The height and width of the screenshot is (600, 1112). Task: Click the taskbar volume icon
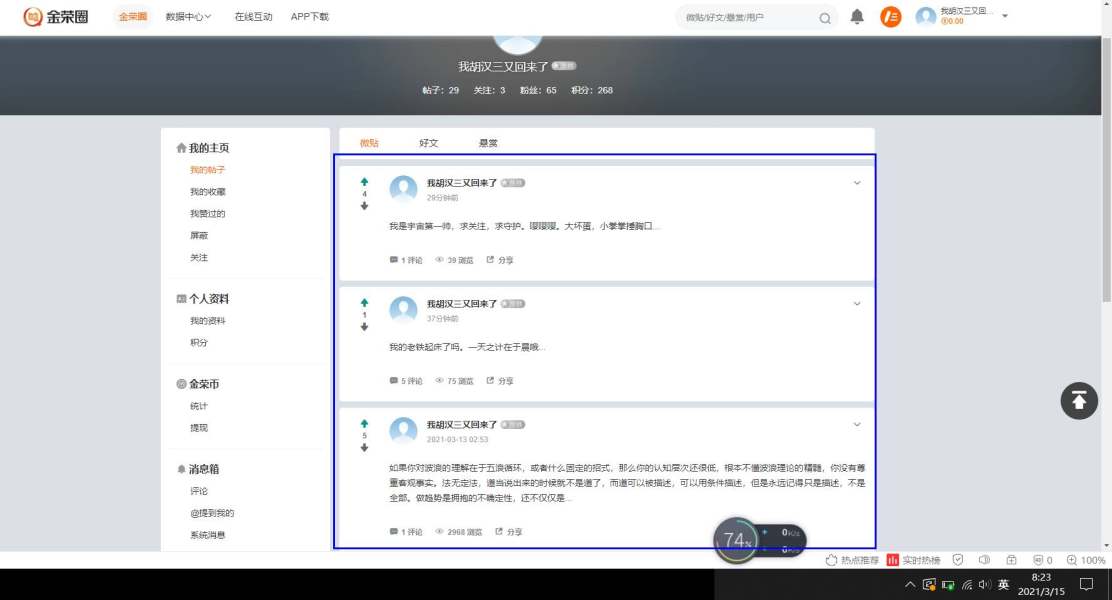(984, 584)
